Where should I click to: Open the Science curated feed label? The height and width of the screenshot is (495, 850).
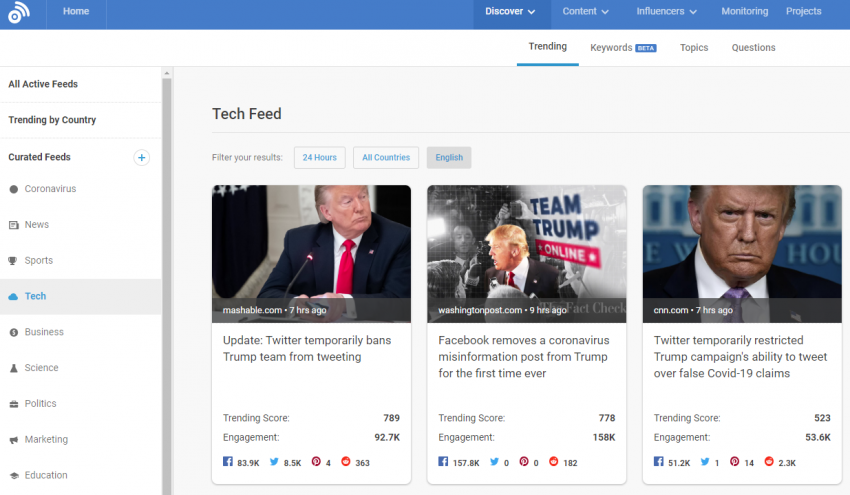click(41, 368)
